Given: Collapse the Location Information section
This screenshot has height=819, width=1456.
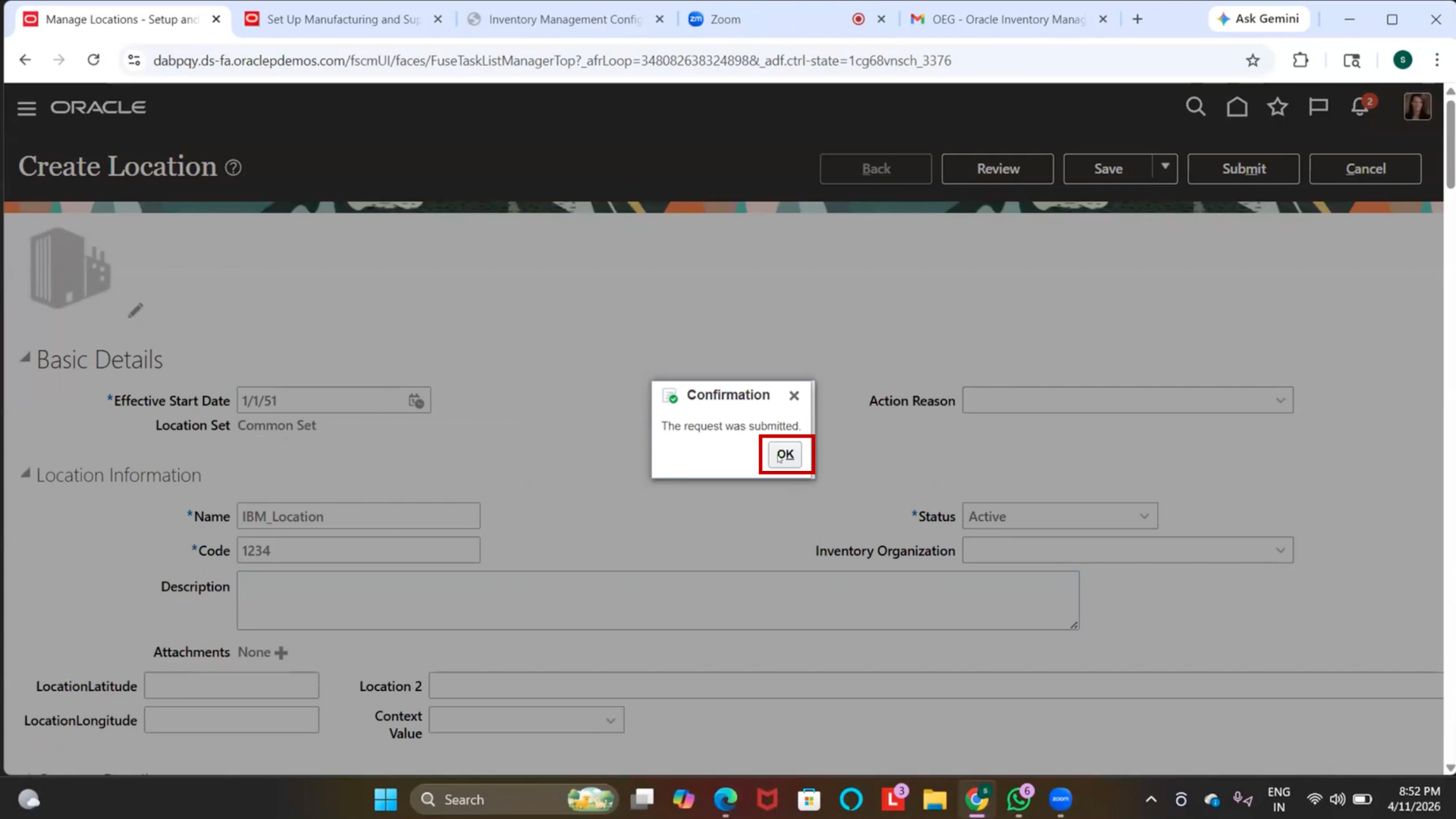Looking at the screenshot, I should [x=25, y=474].
